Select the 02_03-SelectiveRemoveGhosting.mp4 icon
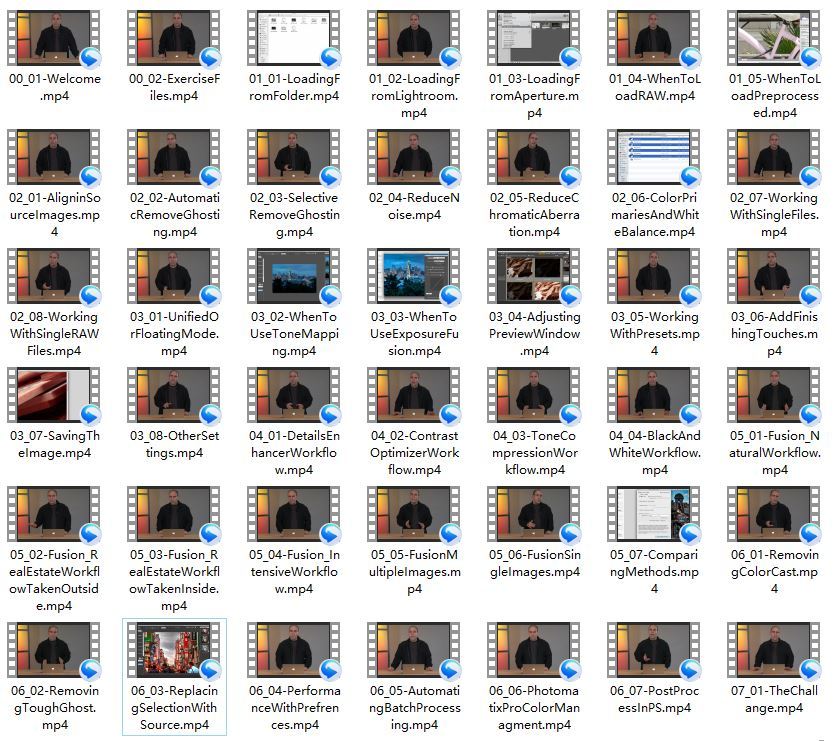834x741 pixels. [294, 157]
